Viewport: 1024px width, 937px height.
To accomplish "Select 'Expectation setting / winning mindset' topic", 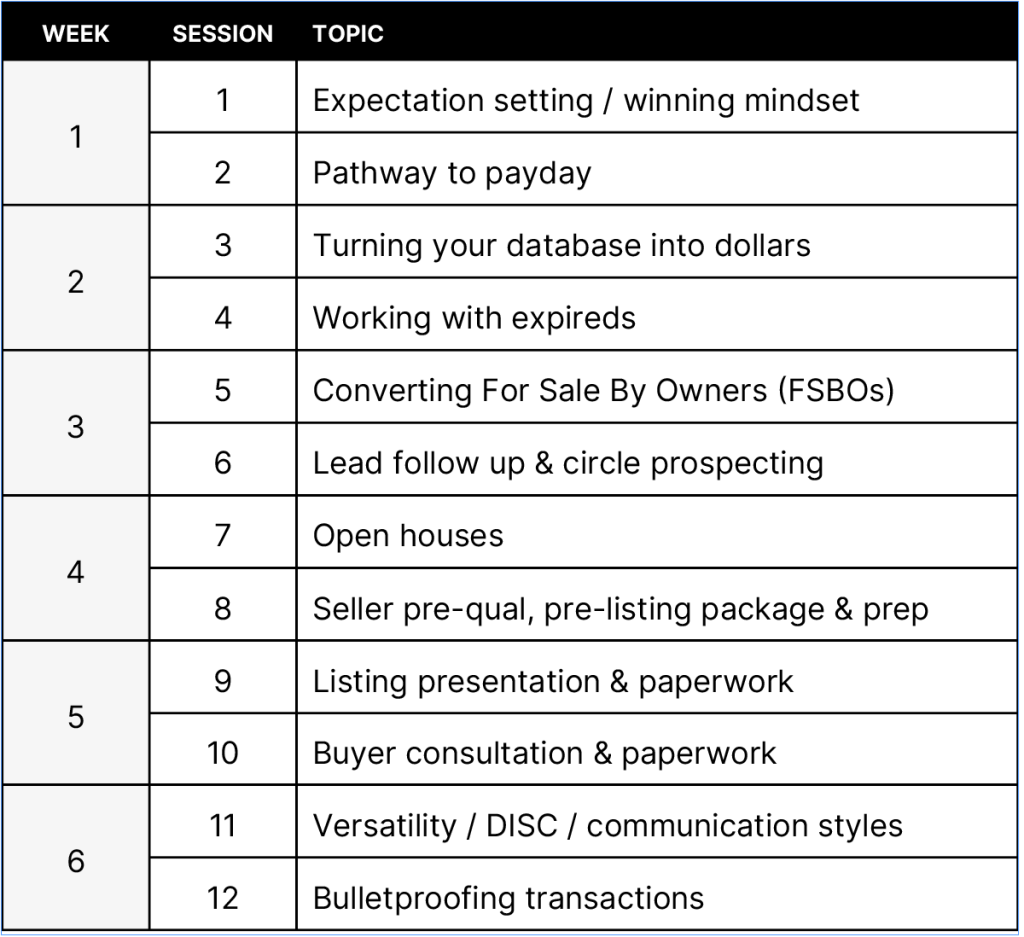I will click(585, 100).
